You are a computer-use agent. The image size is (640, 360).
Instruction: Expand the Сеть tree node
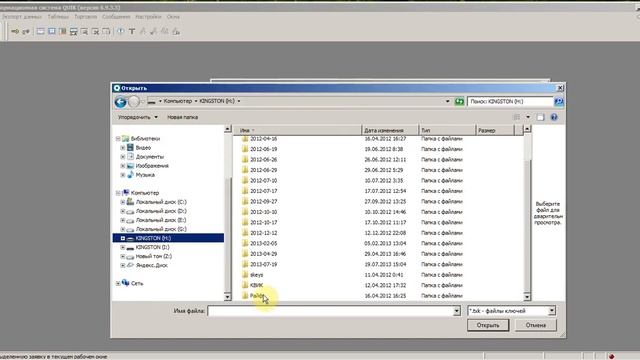coord(118,283)
